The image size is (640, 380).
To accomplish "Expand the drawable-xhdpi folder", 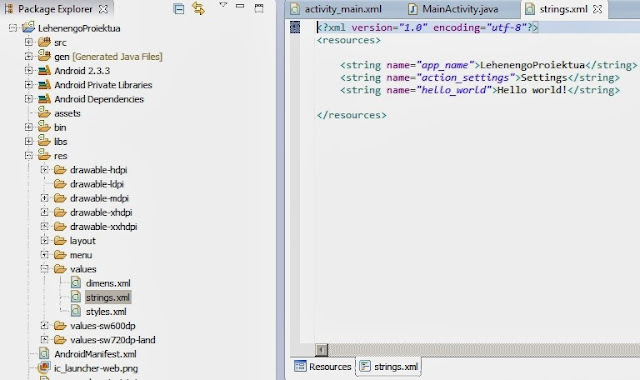I will [x=44, y=212].
